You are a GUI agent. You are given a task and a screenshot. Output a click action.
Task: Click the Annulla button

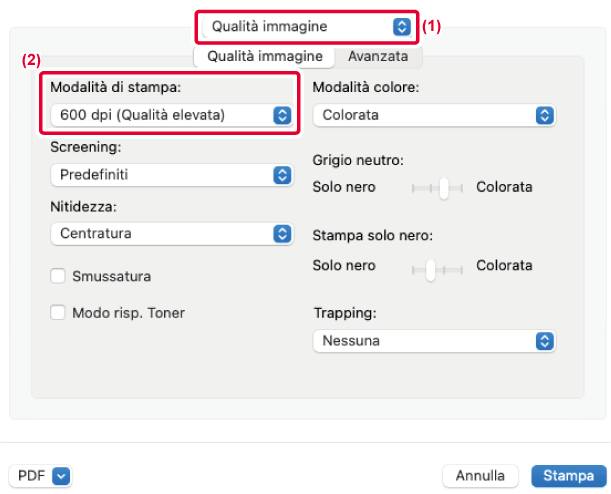[x=480, y=476]
